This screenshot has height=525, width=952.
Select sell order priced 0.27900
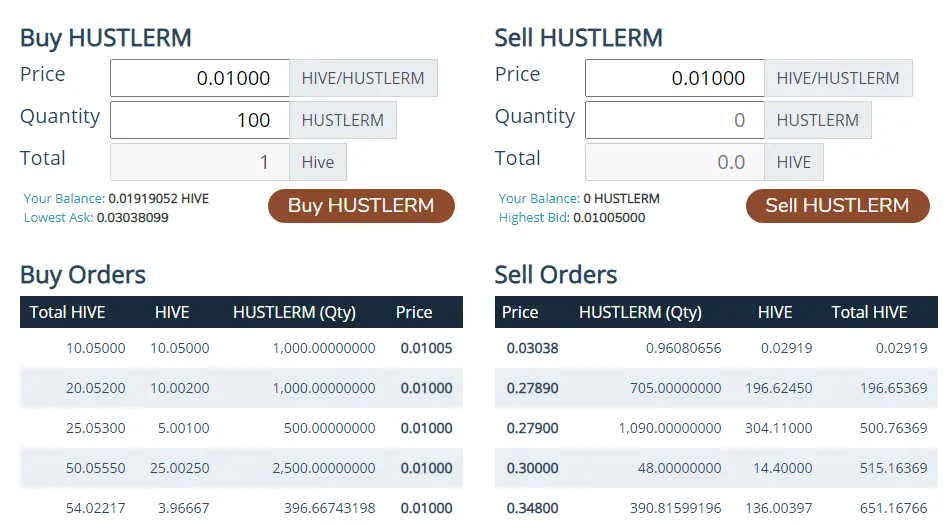coord(716,428)
